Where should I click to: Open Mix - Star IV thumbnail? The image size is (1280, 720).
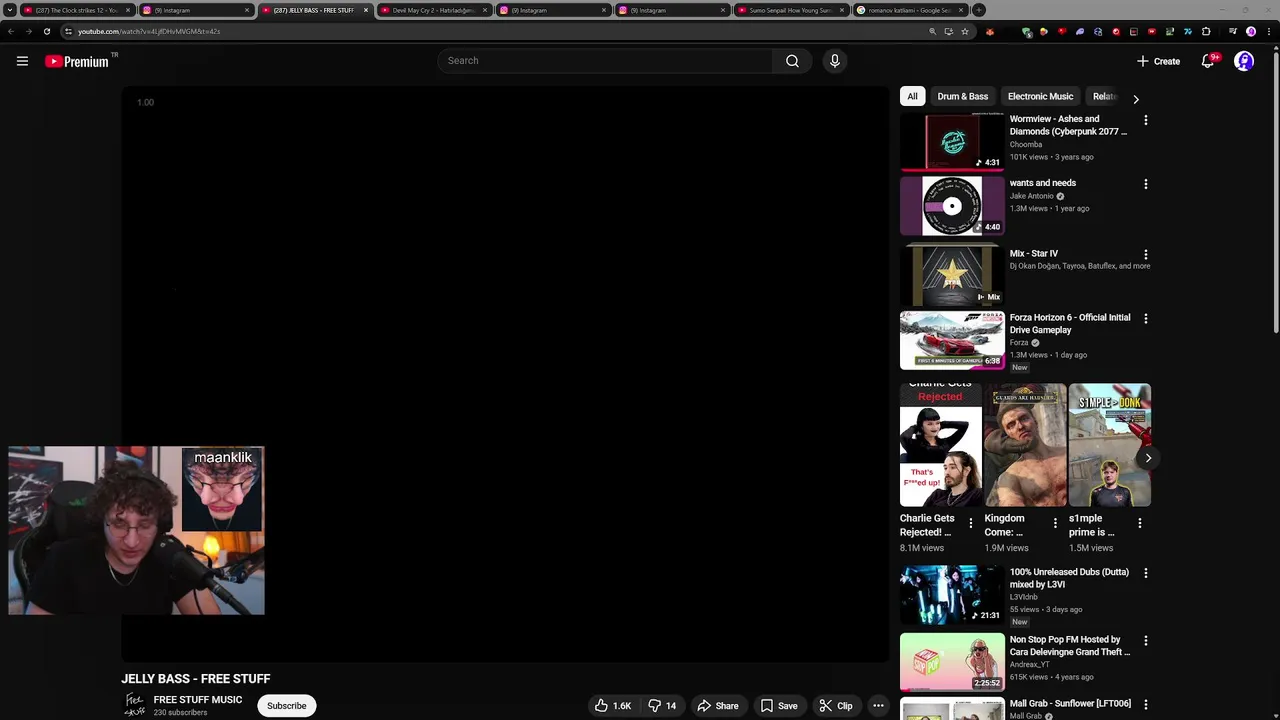point(952,275)
